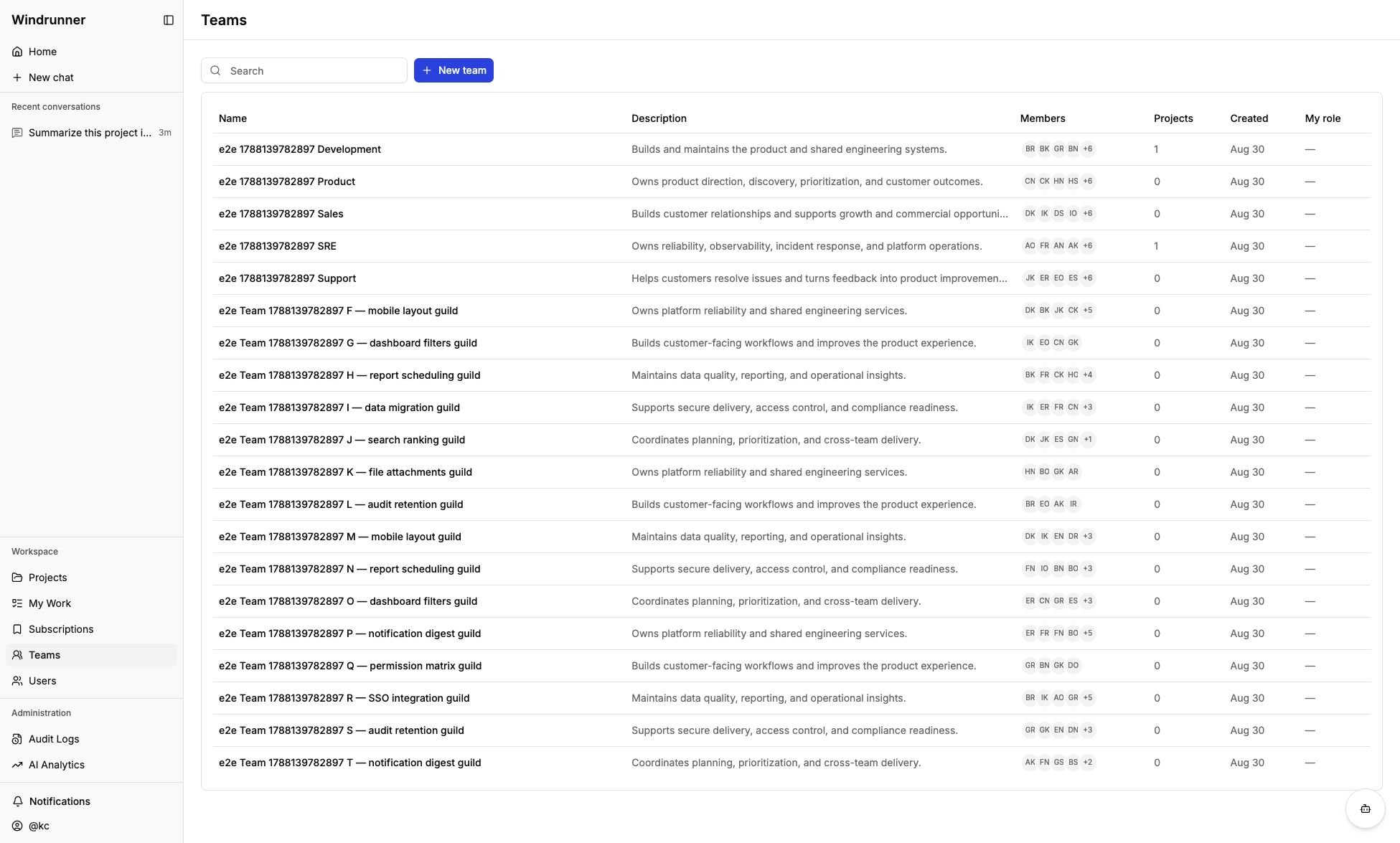Screen dimensions: 1400x843
Task: Click 'G — dashboard filters guild' team name
Action: point(348,343)
